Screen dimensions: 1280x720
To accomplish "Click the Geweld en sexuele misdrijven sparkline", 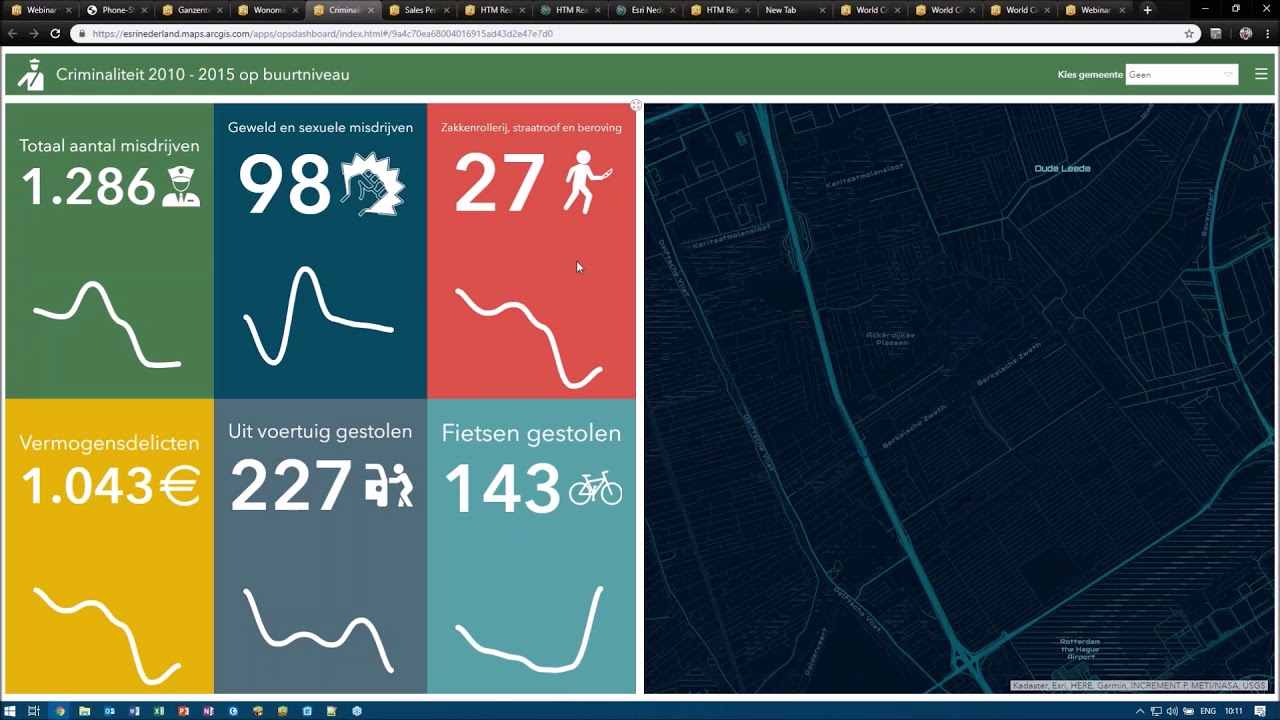I will pos(318,315).
